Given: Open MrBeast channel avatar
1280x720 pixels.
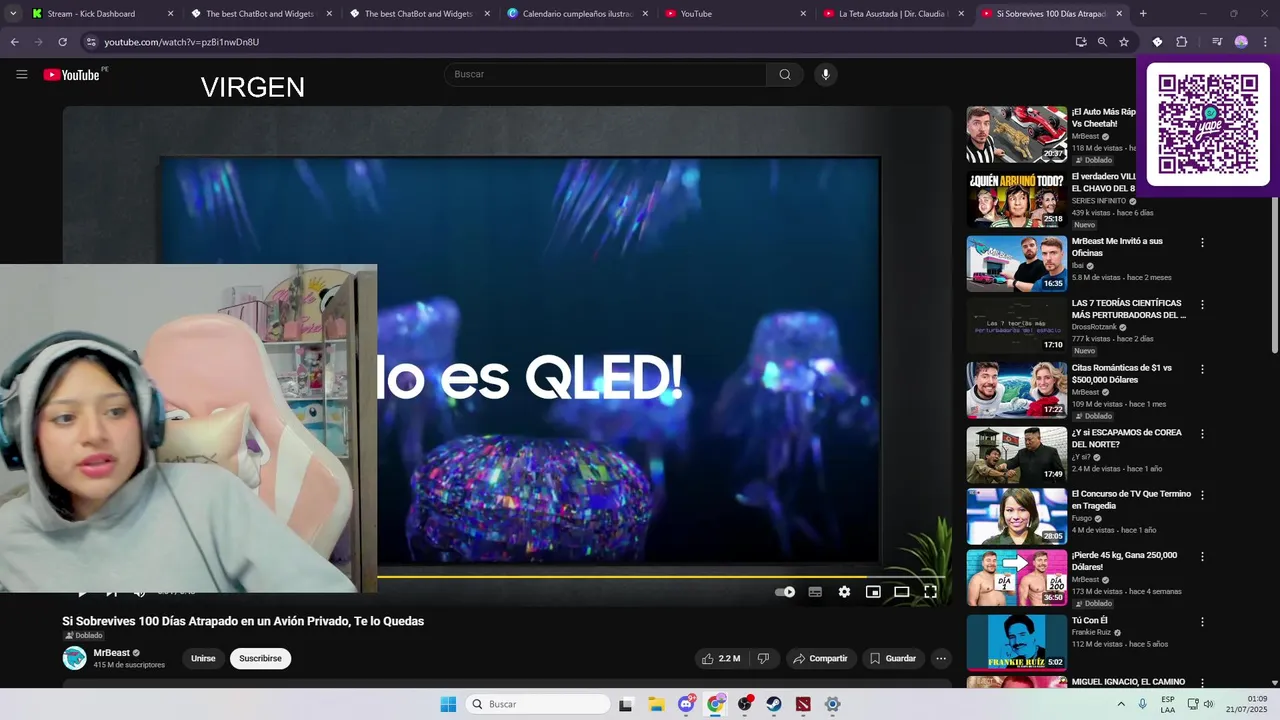Looking at the screenshot, I should coord(75,658).
